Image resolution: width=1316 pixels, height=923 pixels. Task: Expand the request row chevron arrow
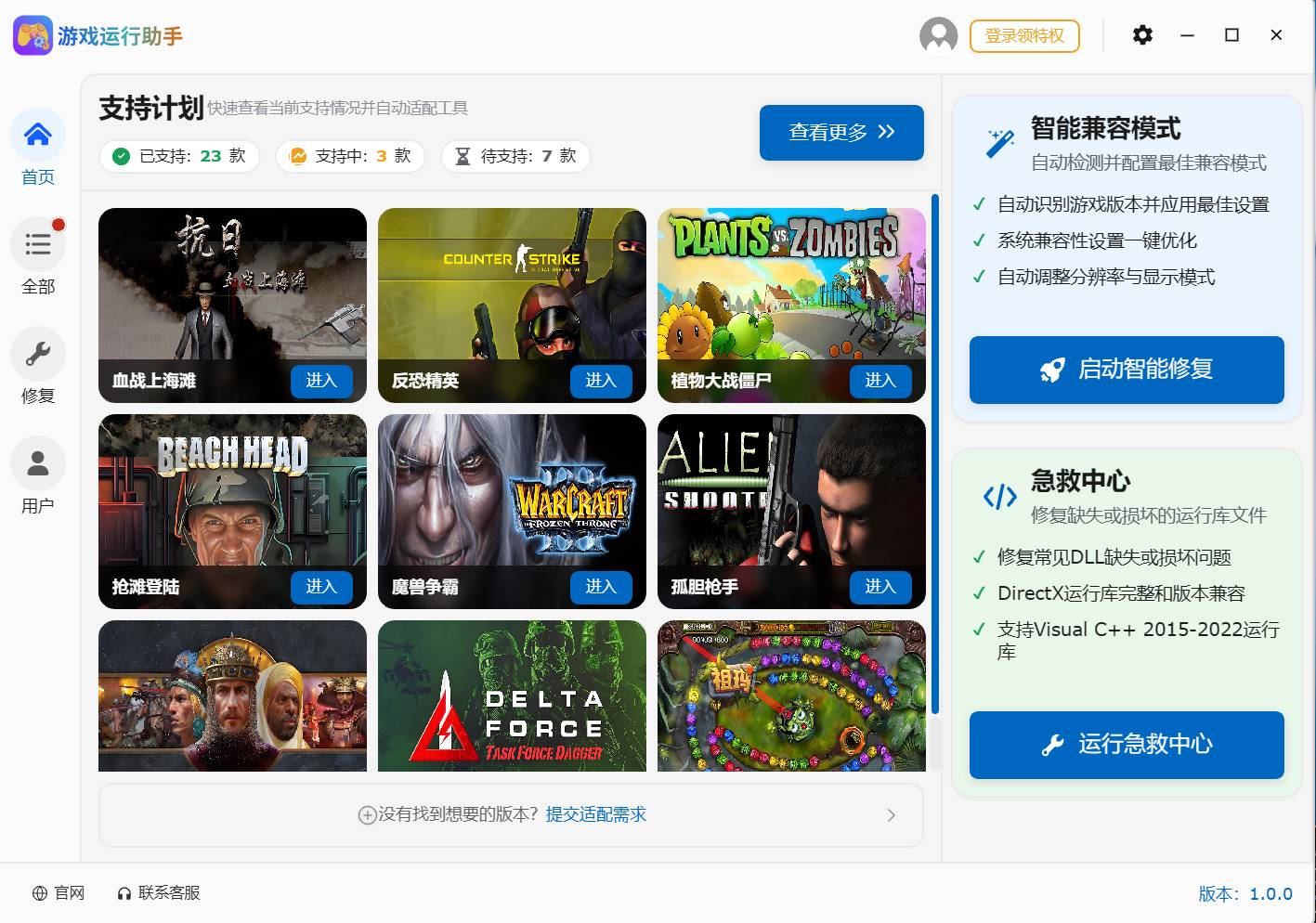(891, 815)
